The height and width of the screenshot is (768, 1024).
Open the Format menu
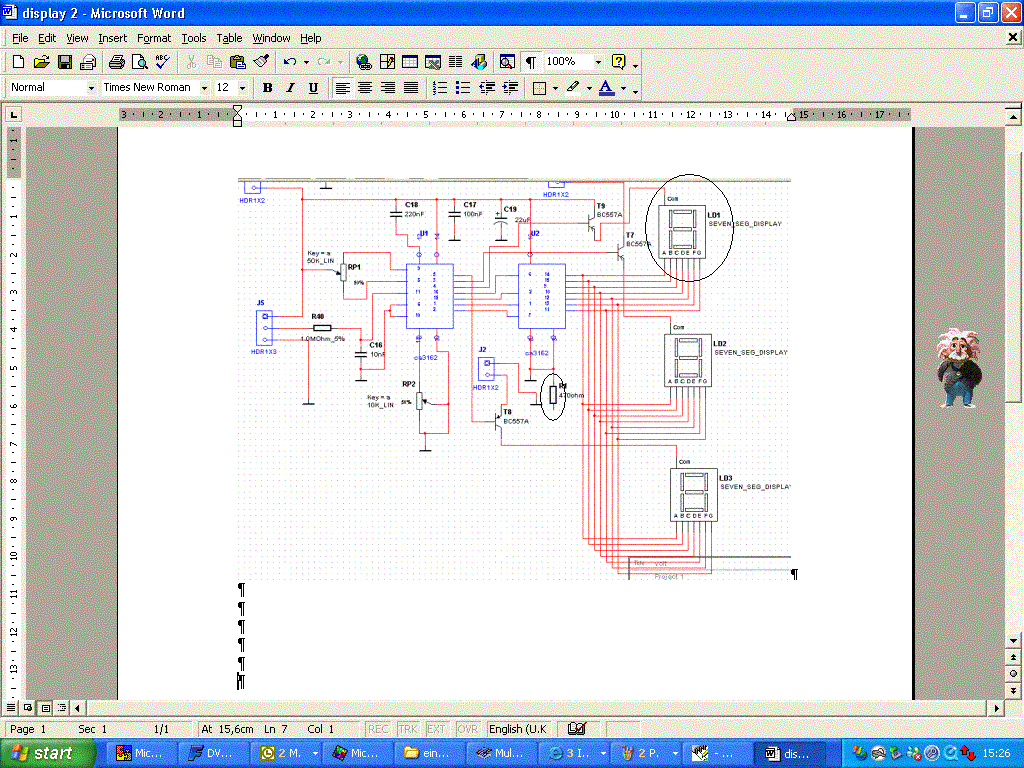[x=154, y=38]
